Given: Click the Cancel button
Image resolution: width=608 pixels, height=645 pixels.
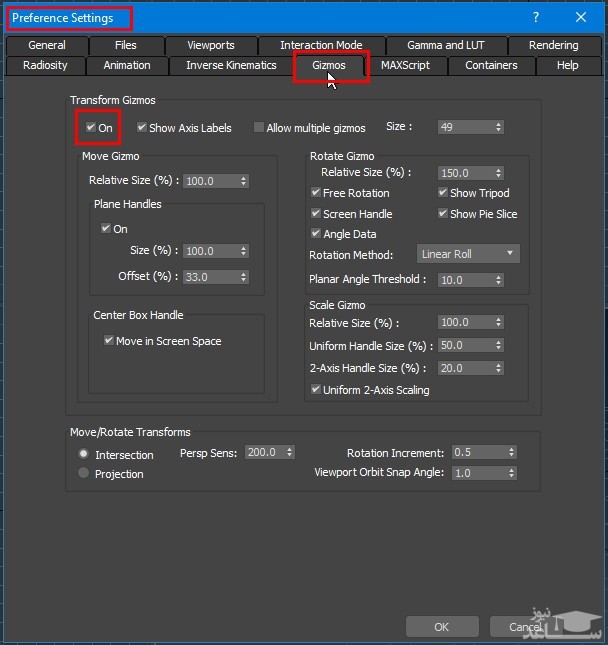Looking at the screenshot, I should pos(525,627).
